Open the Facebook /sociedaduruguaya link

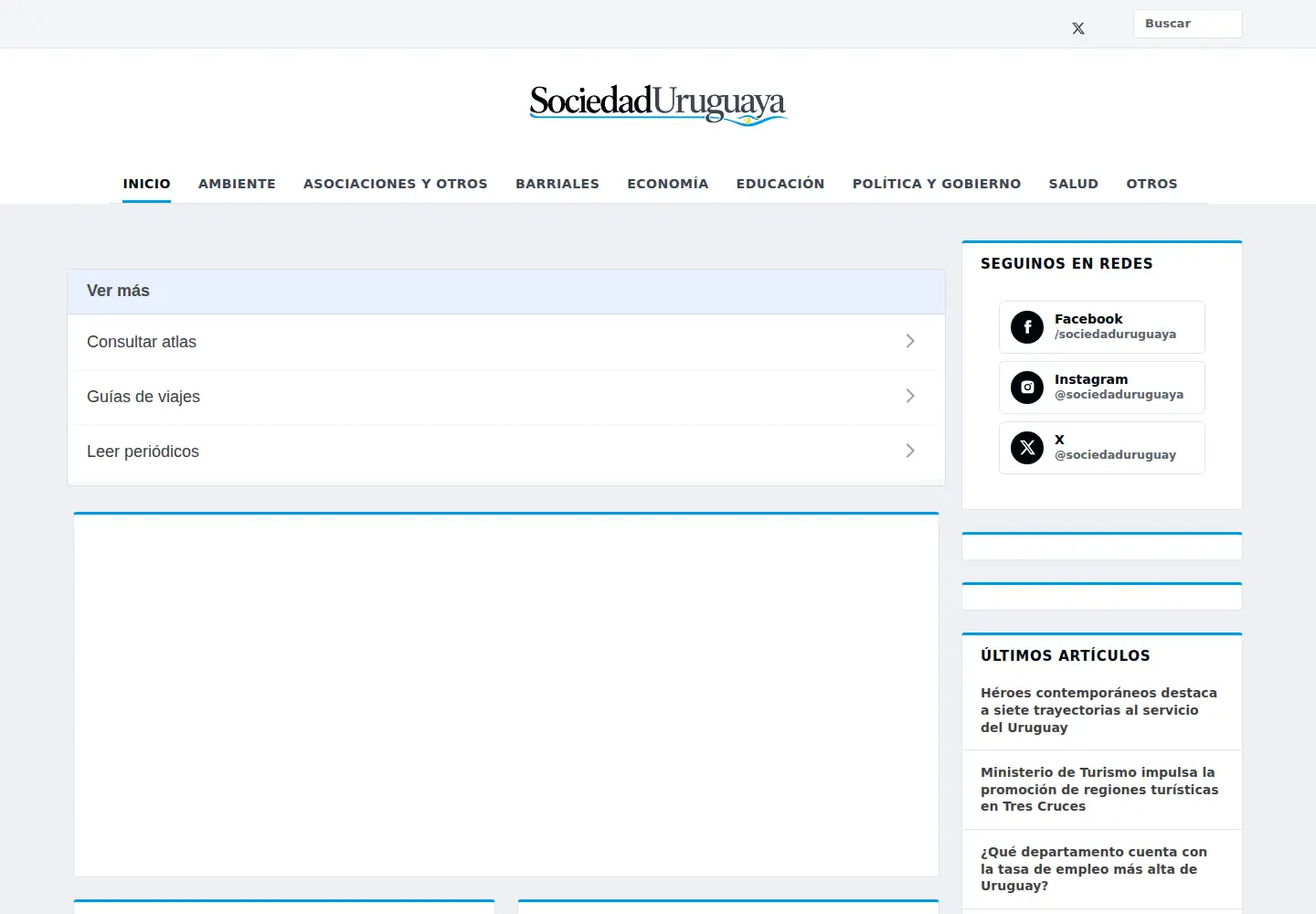1102,327
